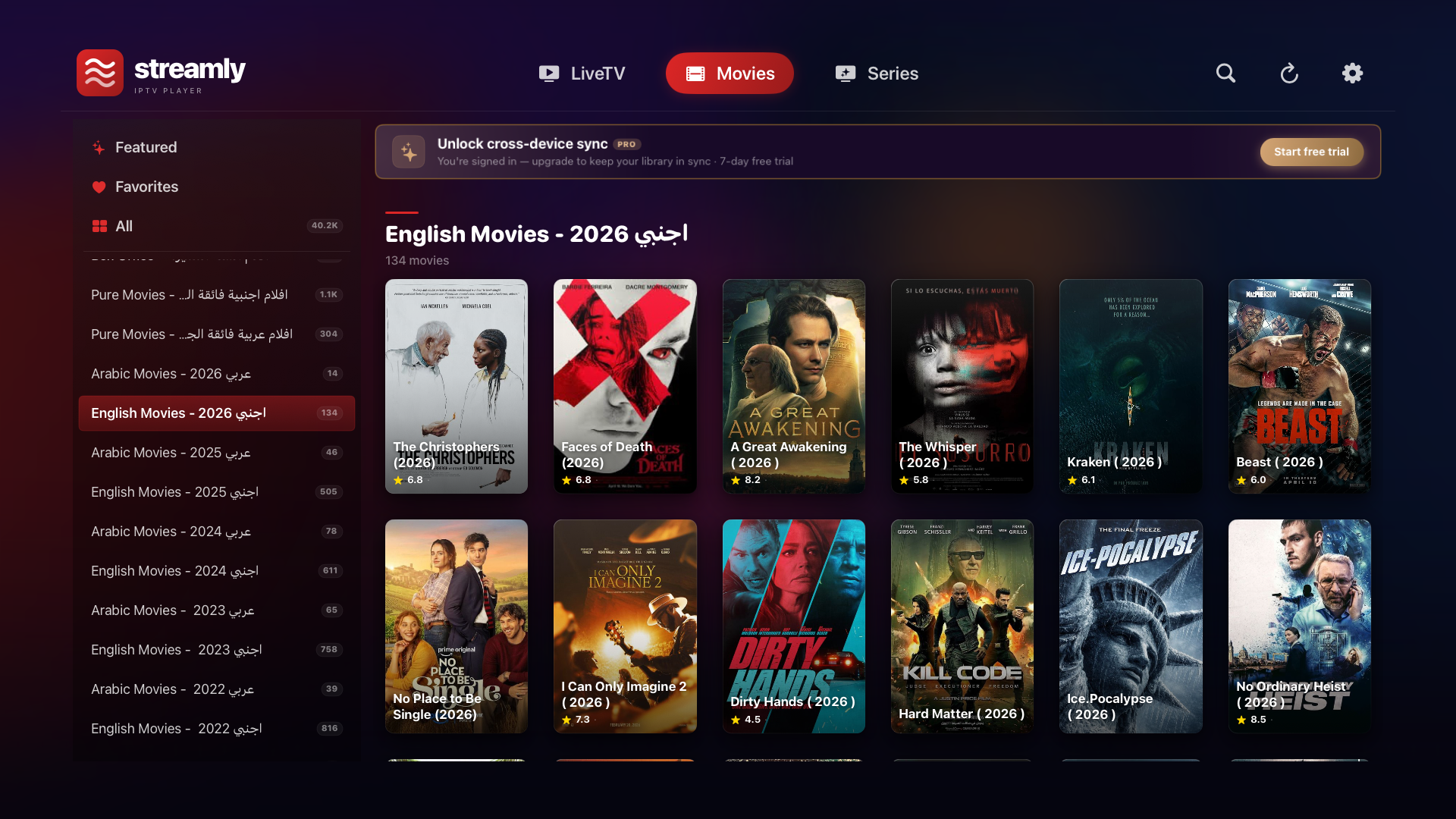The image size is (1456, 819).
Task: Open Arabic Movies - 2026 category
Action: coord(217,374)
